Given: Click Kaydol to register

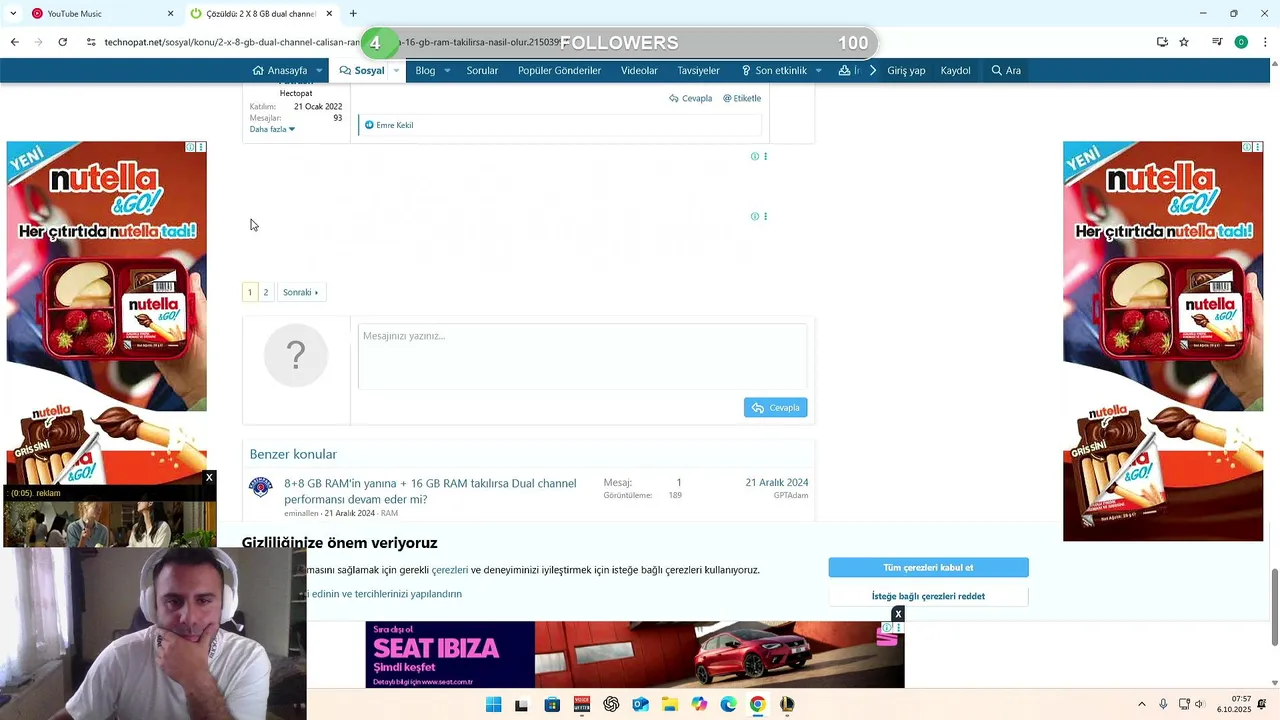Looking at the screenshot, I should [955, 70].
